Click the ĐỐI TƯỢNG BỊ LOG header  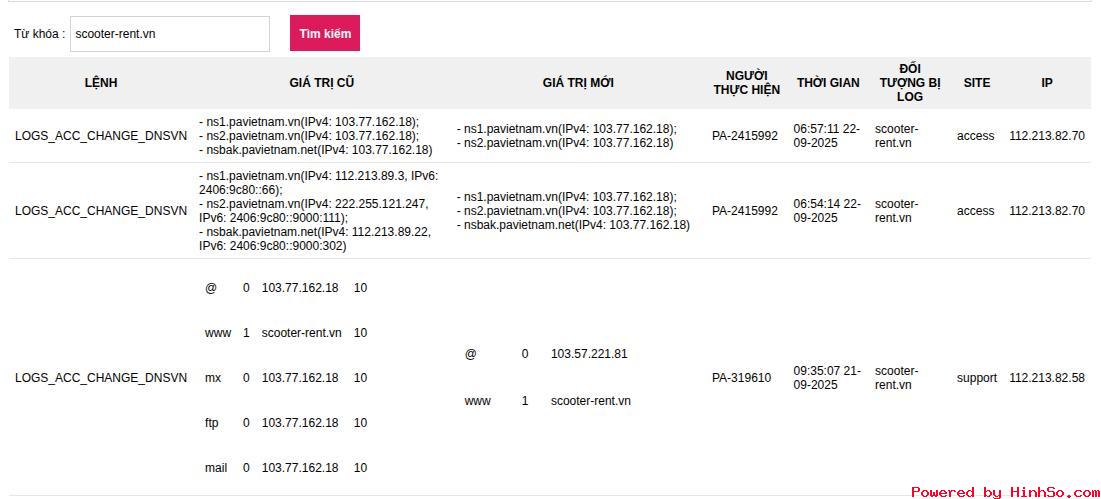[x=910, y=83]
